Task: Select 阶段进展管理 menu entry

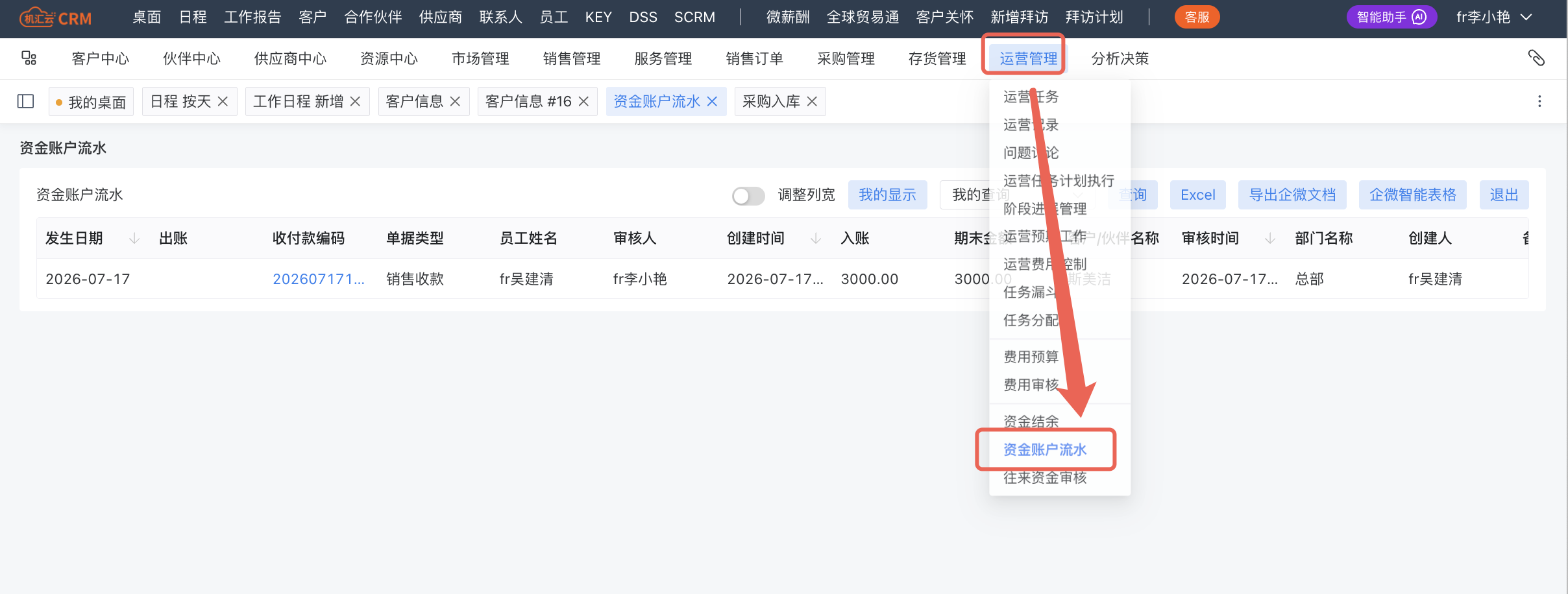Action: 1045,208
